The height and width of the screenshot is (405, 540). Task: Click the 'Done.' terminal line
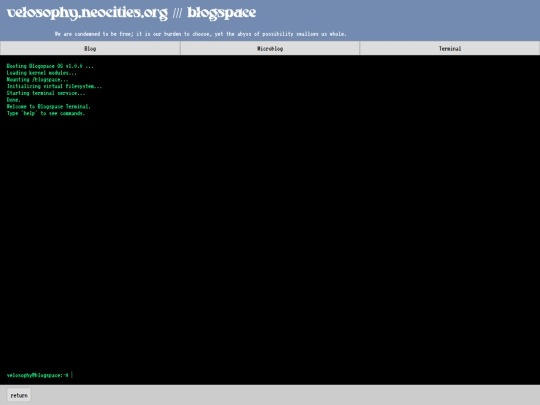[x=13, y=100]
